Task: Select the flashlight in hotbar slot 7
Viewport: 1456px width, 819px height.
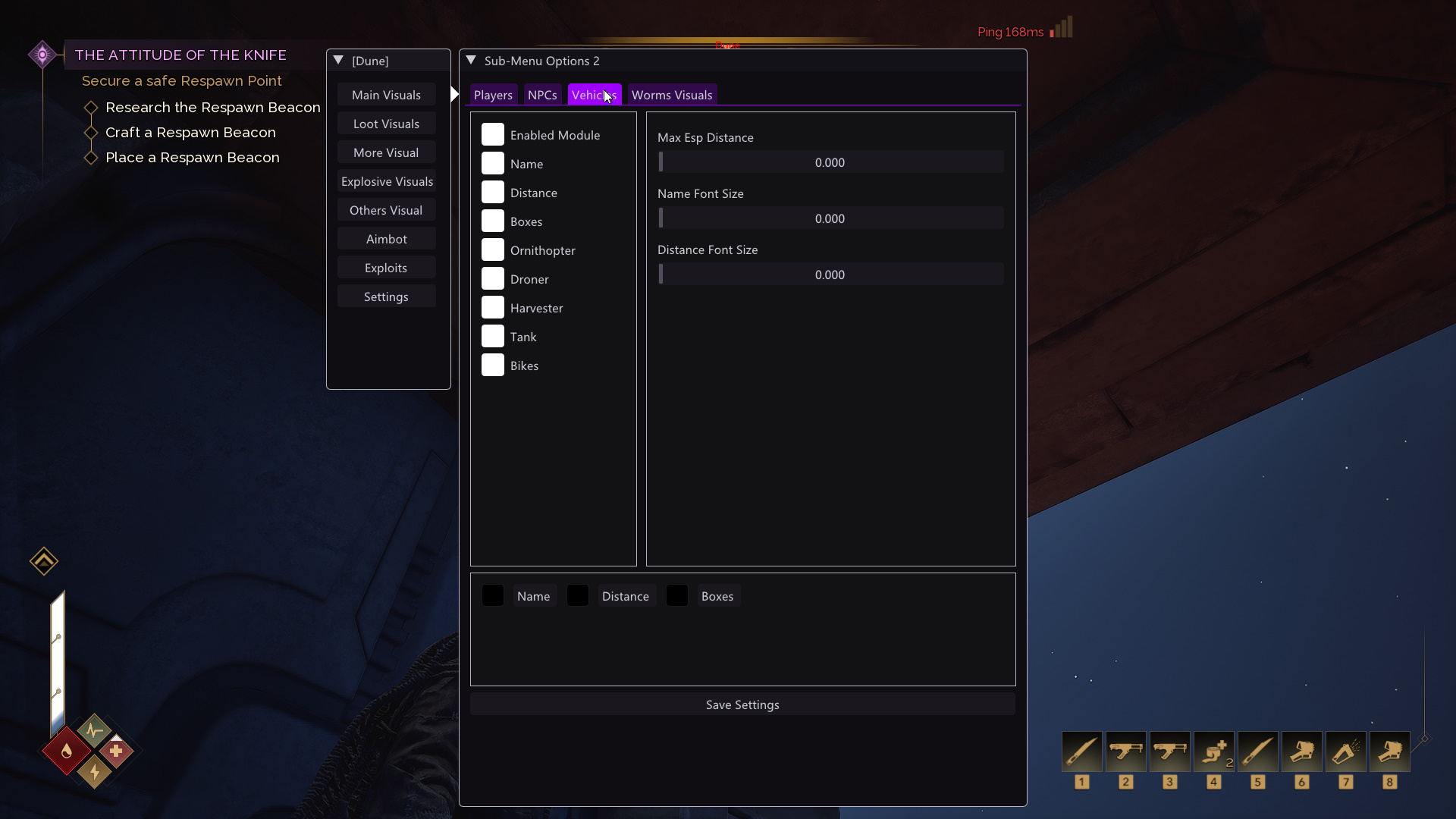Action: [1345, 752]
